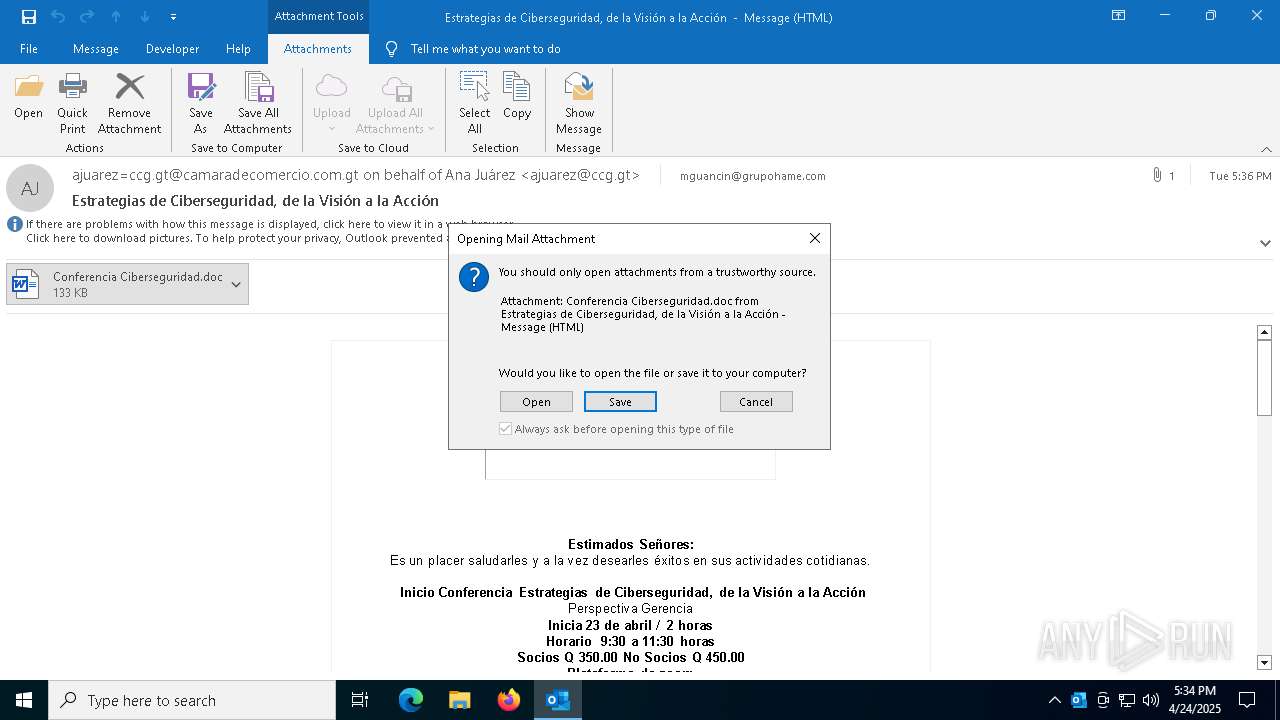The height and width of the screenshot is (720, 1280).
Task: Click Save As in the ribbon
Action: (200, 103)
